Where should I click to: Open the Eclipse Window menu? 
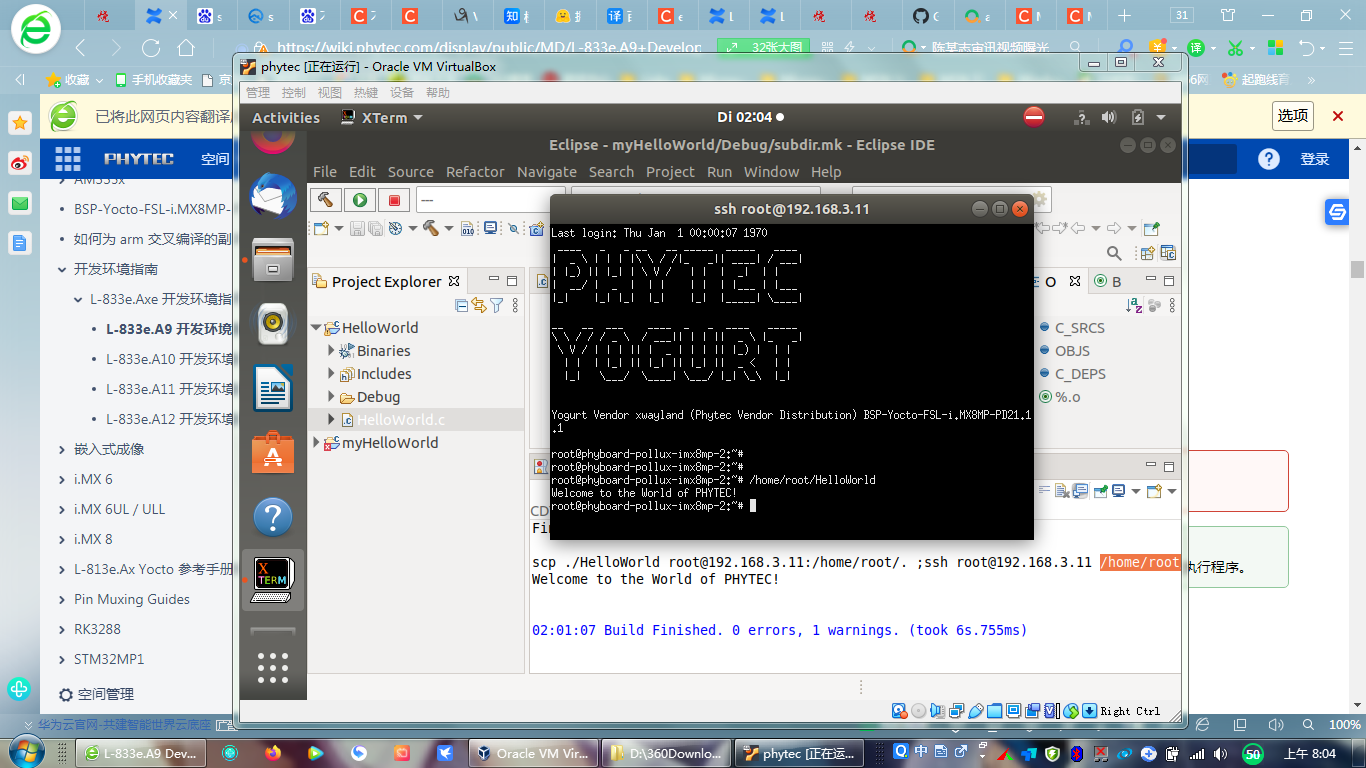tap(771, 171)
